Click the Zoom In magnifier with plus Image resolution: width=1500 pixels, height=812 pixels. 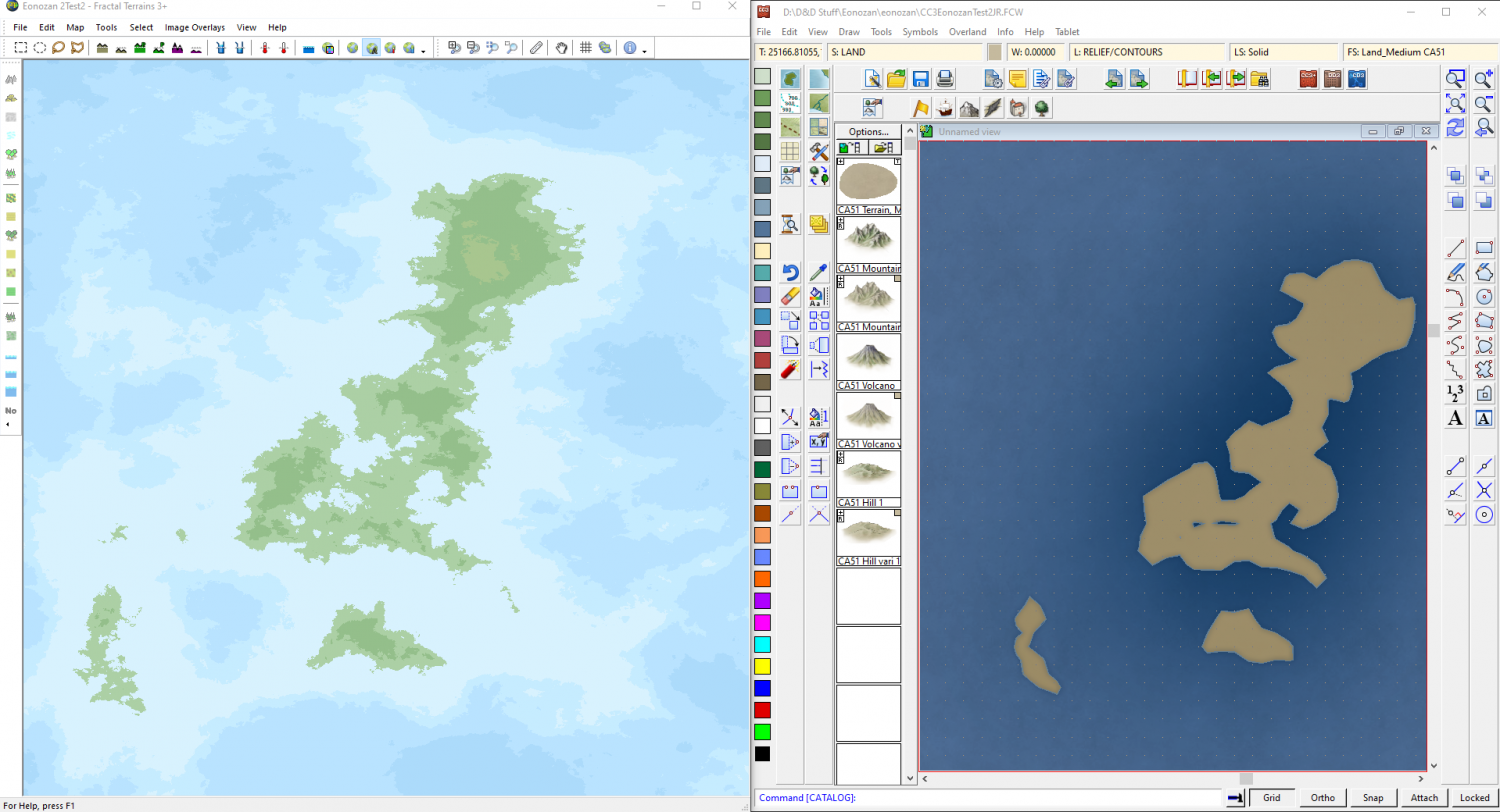[1484, 79]
